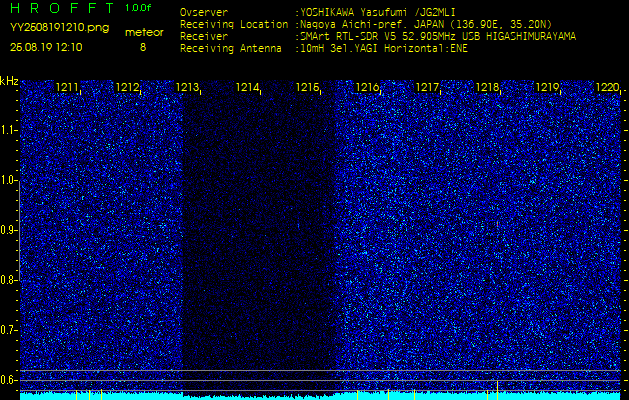
Task: Click the 0.6 frequency axis label
Action: pyautogui.click(x=9, y=380)
